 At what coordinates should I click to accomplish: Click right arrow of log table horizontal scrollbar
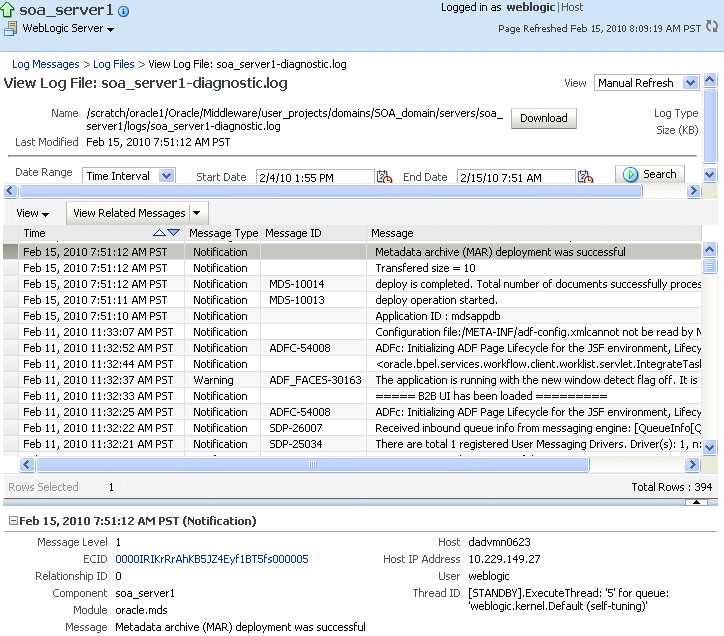coord(692,464)
